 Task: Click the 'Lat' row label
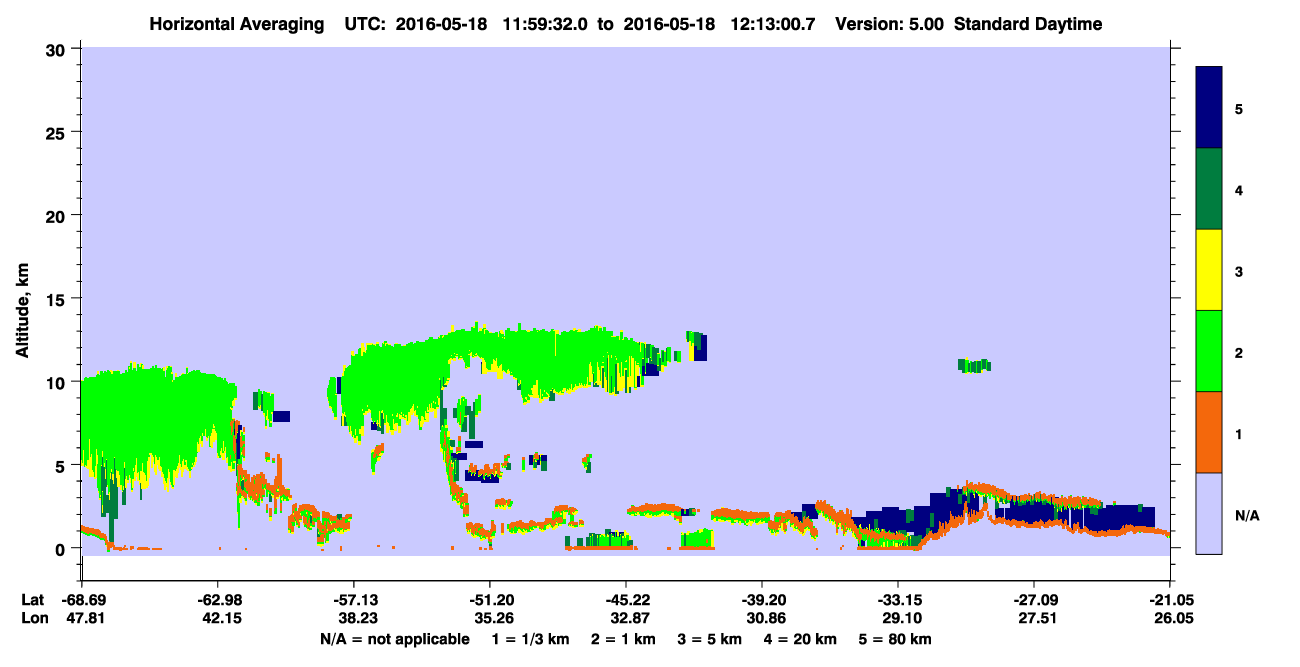pyautogui.click(x=32, y=599)
